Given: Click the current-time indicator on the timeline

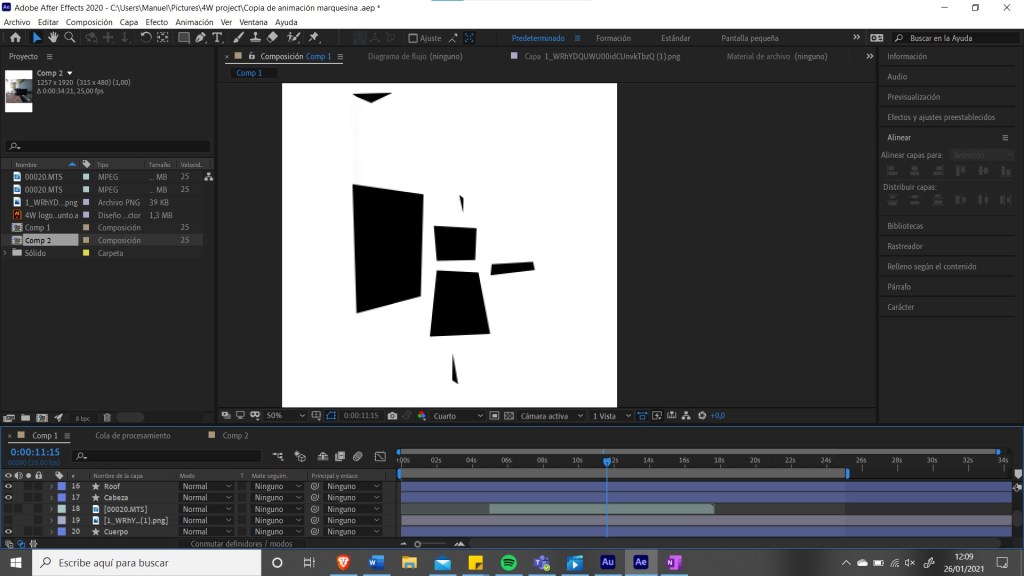Looking at the screenshot, I should tap(607, 461).
